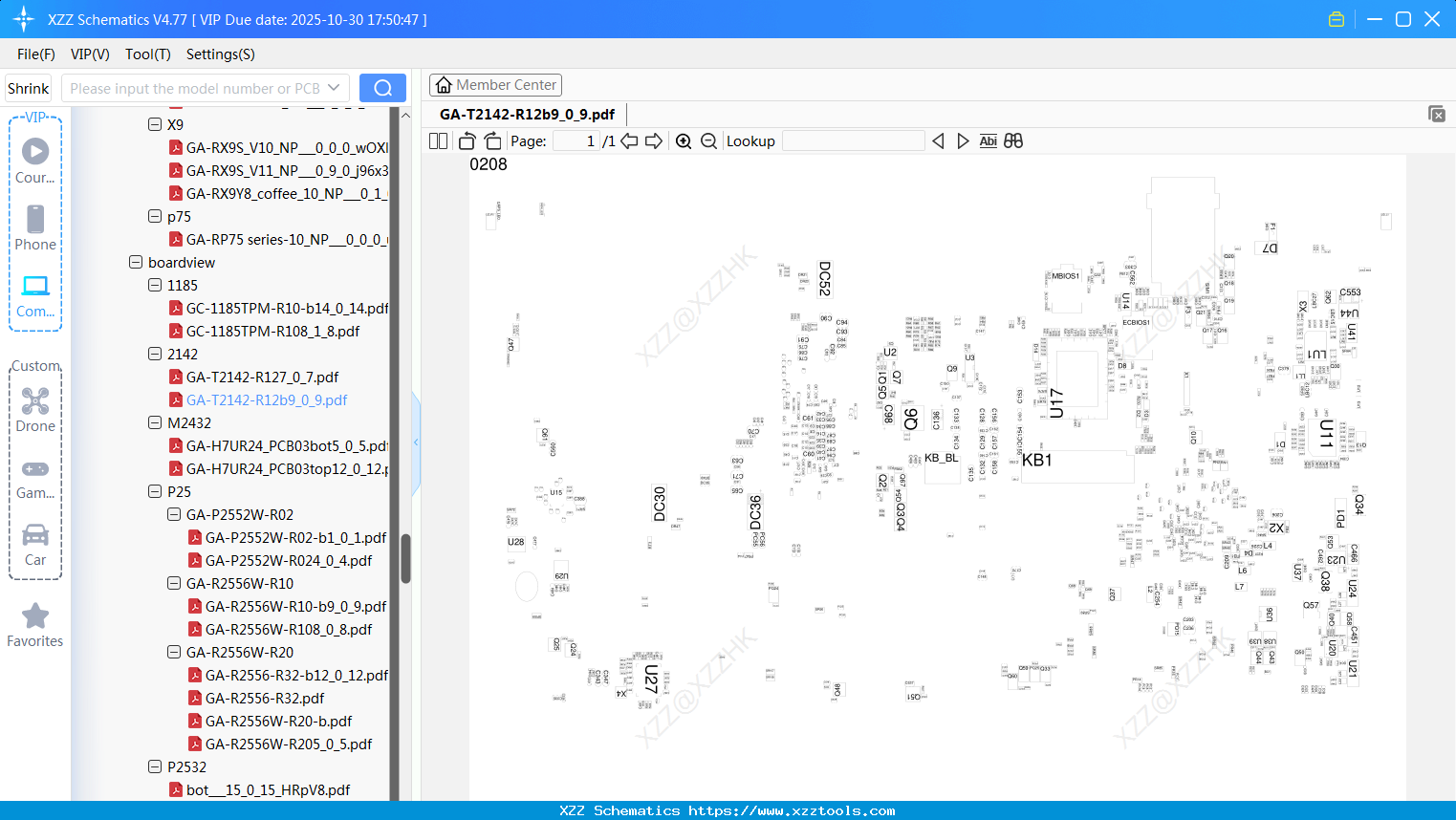Collapse the GA-R2556W-R10 folder

pos(174,583)
